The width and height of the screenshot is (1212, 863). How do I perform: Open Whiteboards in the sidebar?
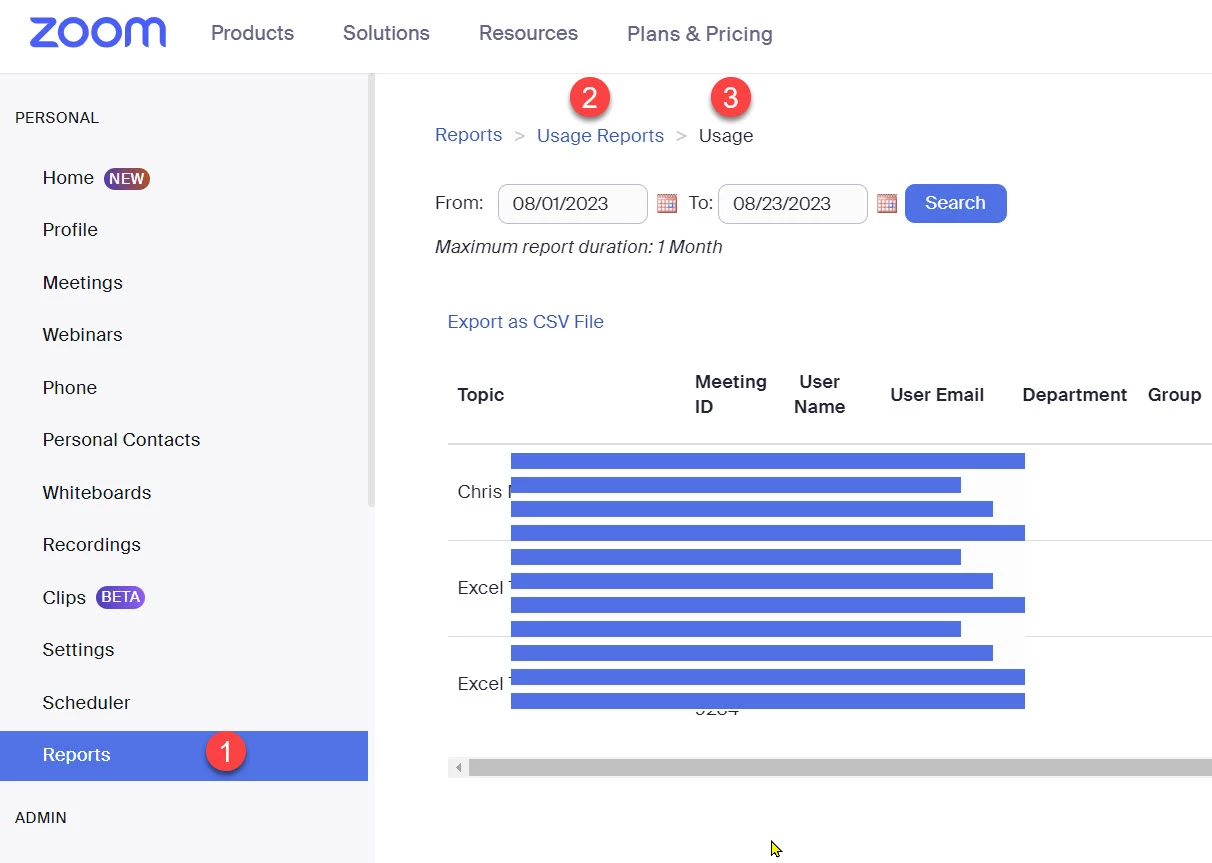coord(97,493)
